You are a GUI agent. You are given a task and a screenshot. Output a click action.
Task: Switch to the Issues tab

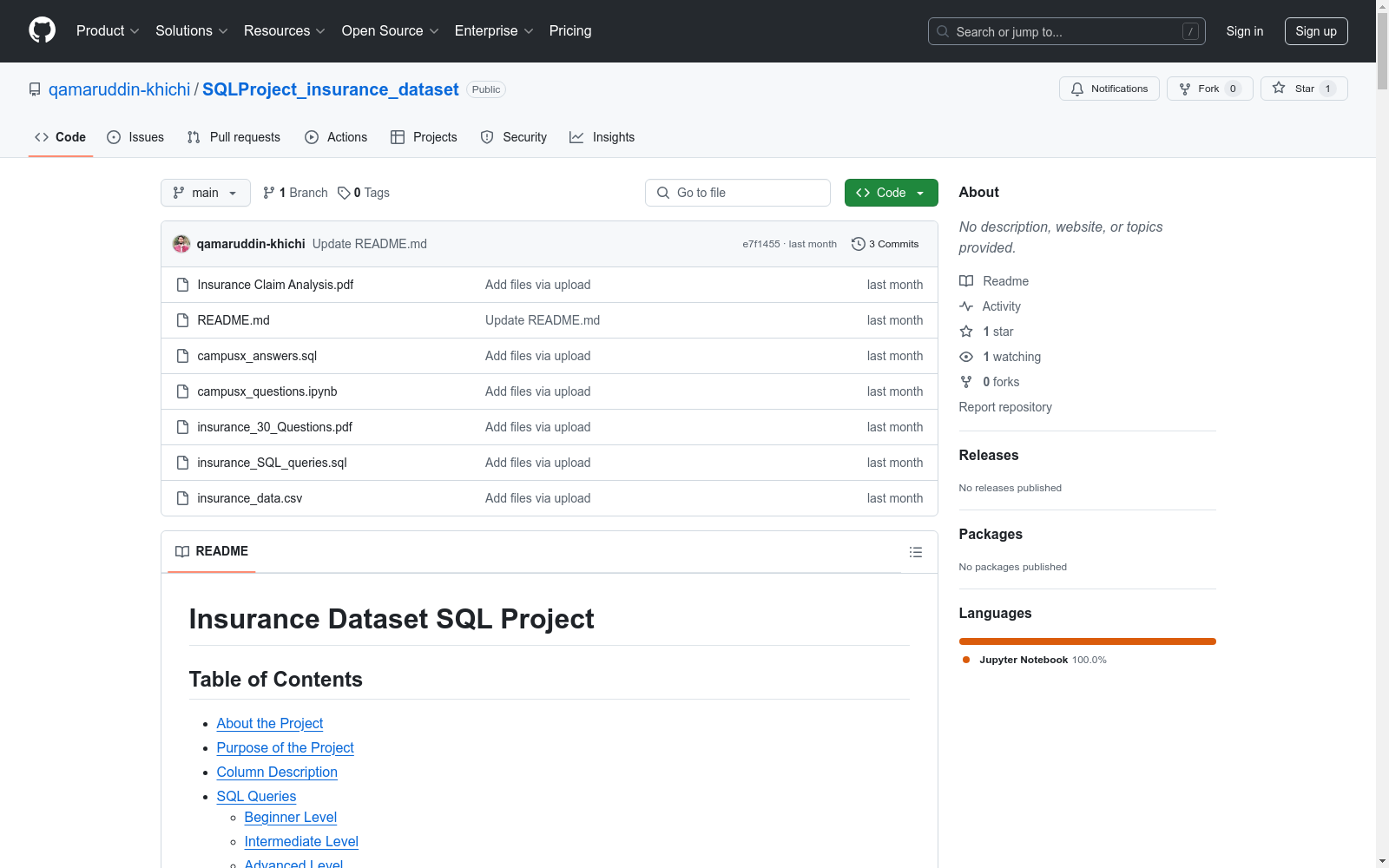point(135,137)
